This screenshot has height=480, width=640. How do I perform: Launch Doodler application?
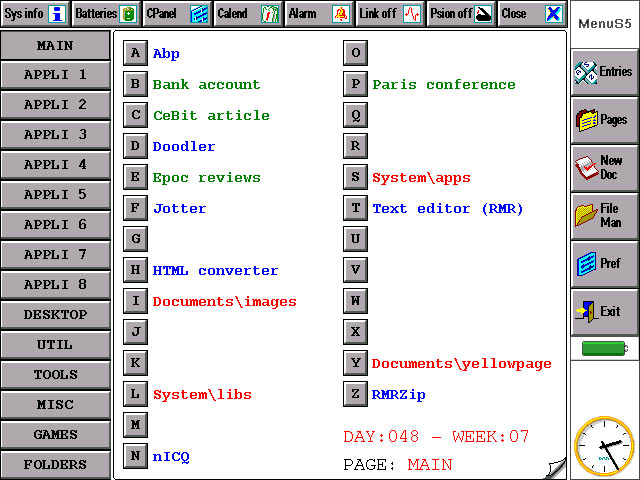pyautogui.click(x=184, y=147)
